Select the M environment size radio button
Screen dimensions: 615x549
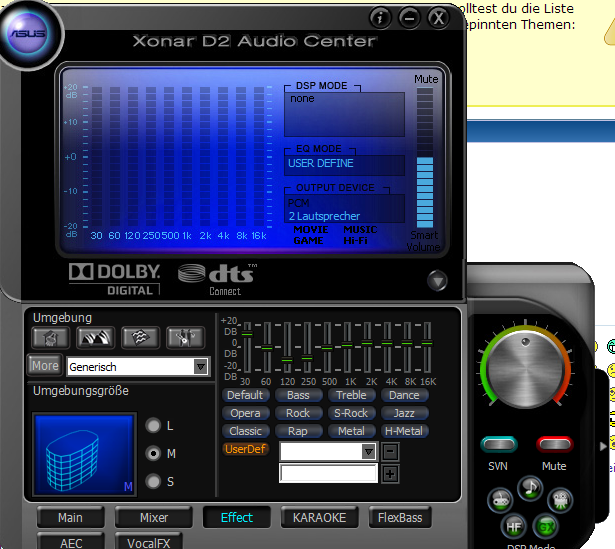153,454
